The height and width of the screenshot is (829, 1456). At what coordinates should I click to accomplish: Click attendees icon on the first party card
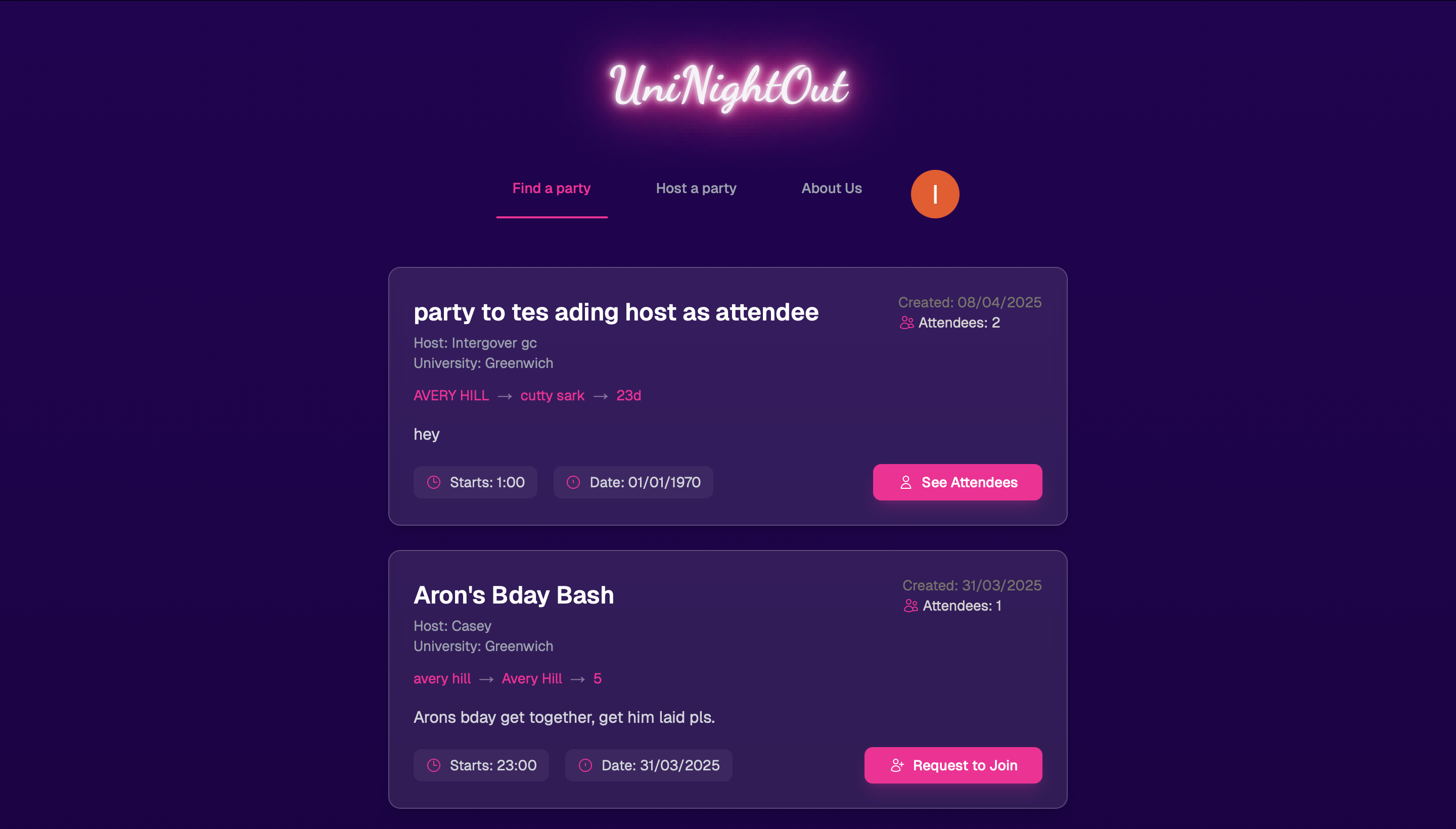(x=906, y=323)
